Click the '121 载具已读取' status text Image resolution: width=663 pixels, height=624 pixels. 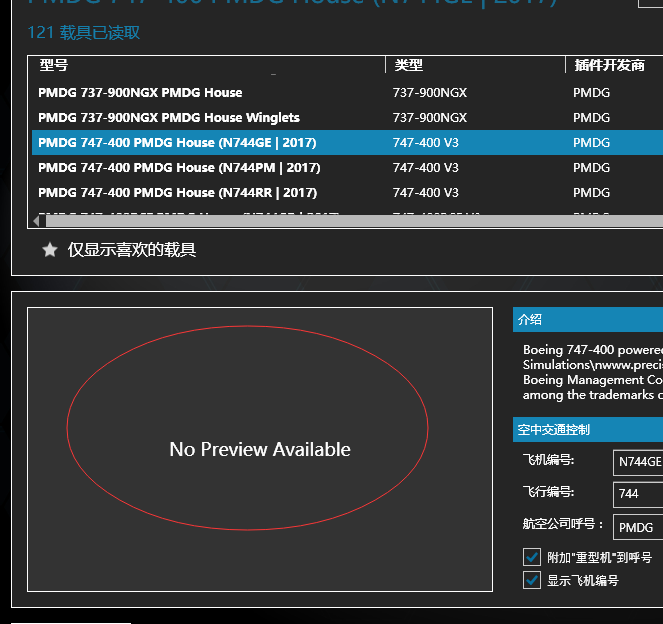coord(83,33)
